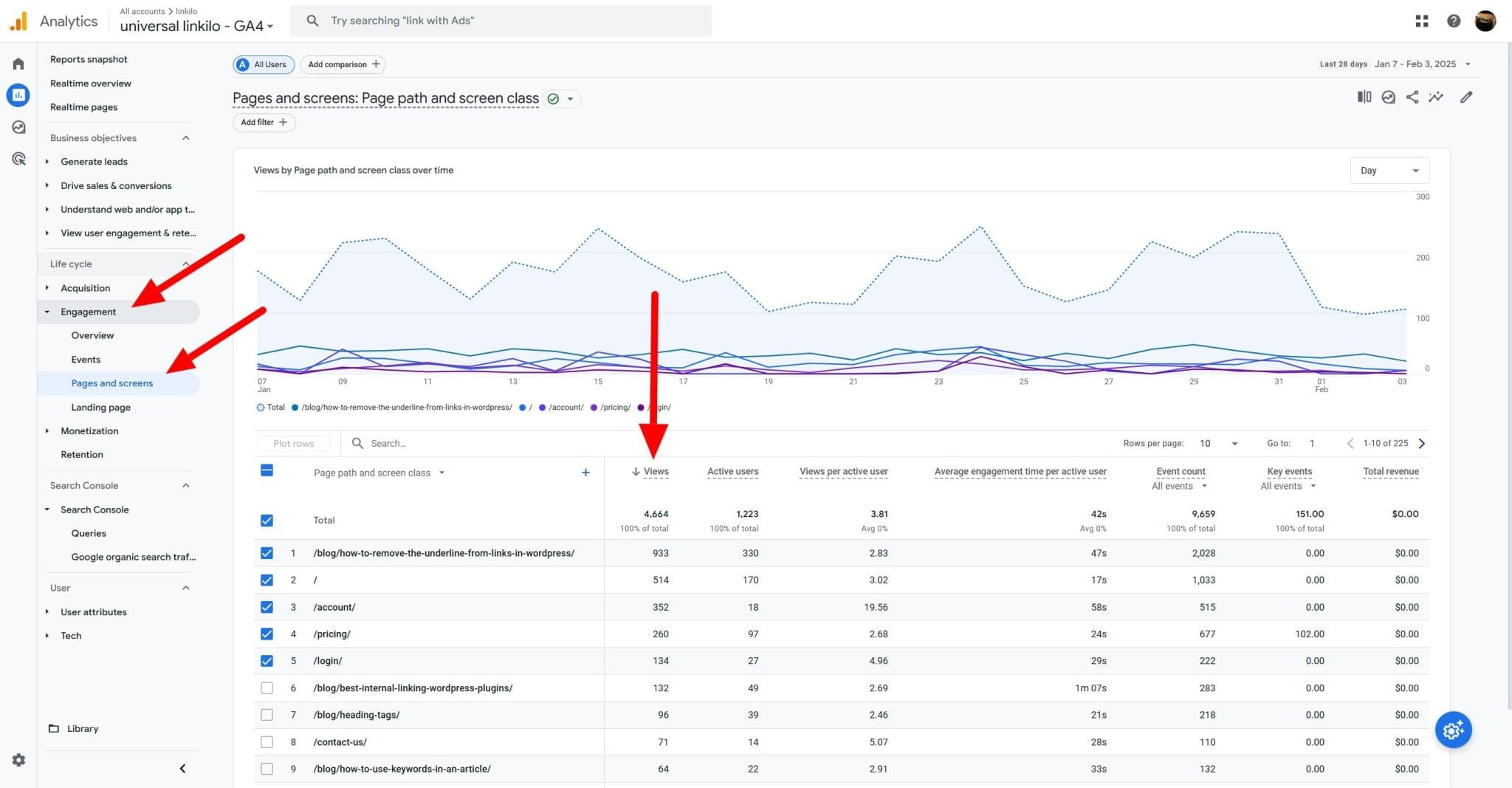Uncheck the /pricing/ row checkbox

(267, 634)
